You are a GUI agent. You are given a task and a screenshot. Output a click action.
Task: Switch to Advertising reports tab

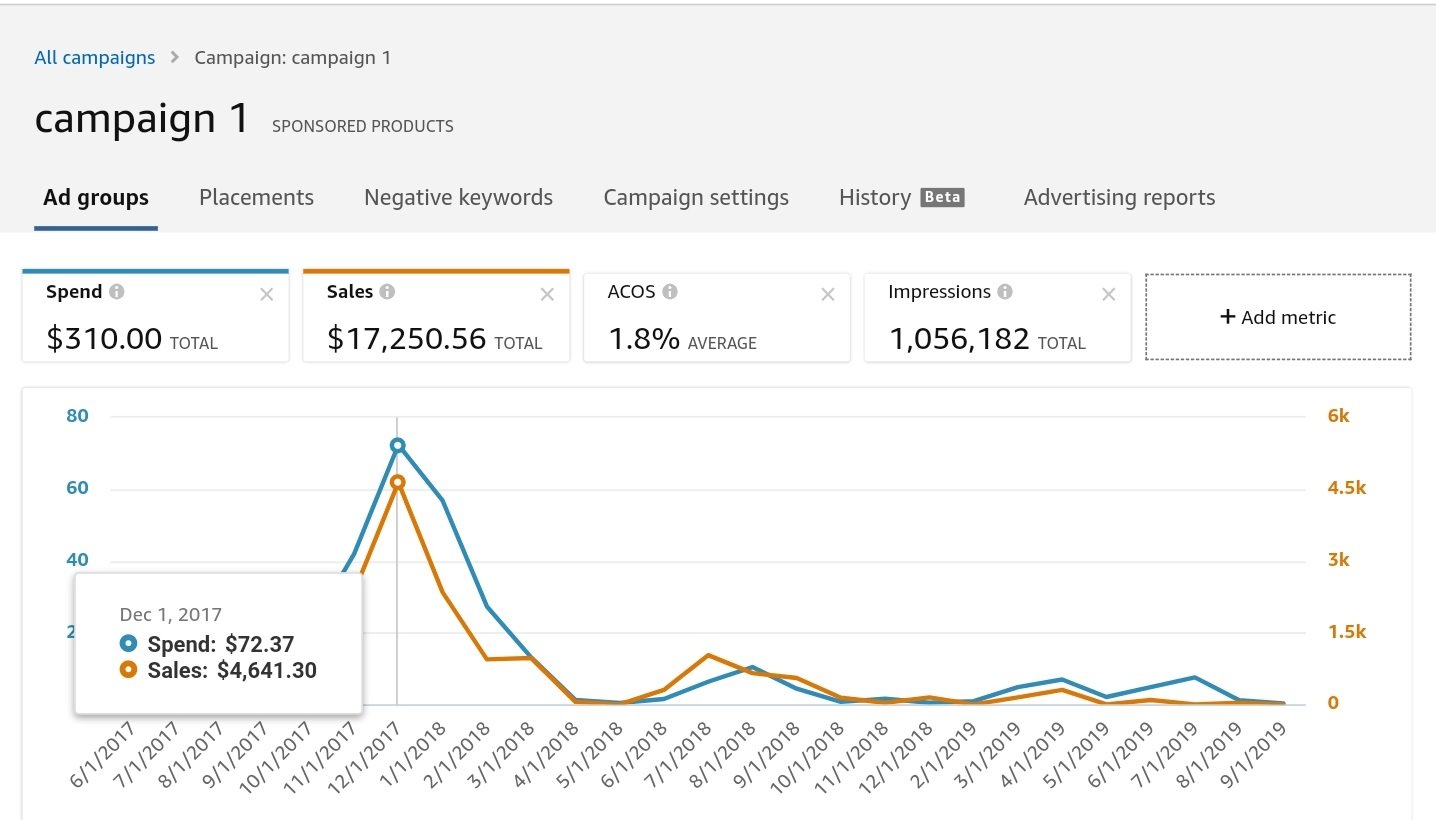pos(1119,197)
